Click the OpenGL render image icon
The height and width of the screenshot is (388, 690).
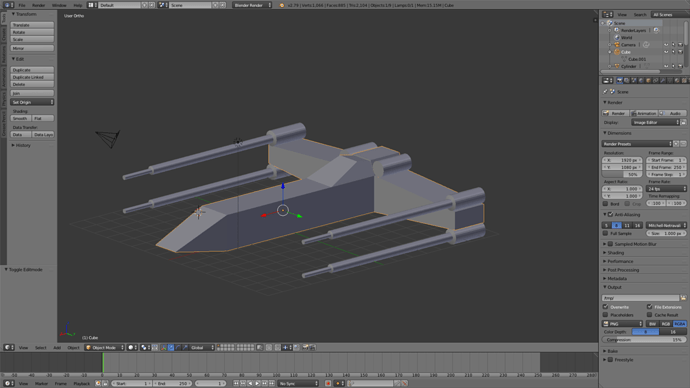305,348
